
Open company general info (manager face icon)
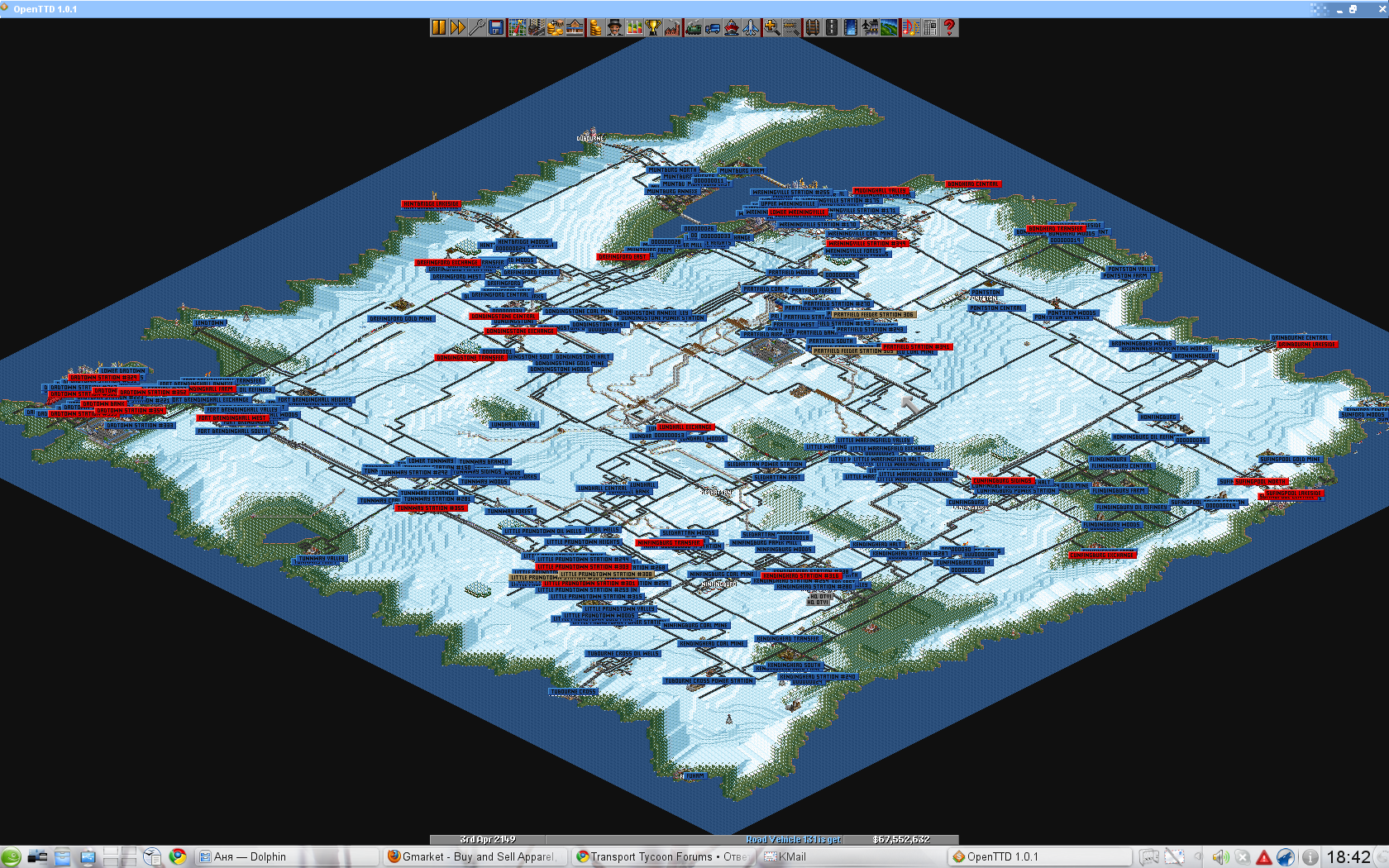[x=614, y=27]
